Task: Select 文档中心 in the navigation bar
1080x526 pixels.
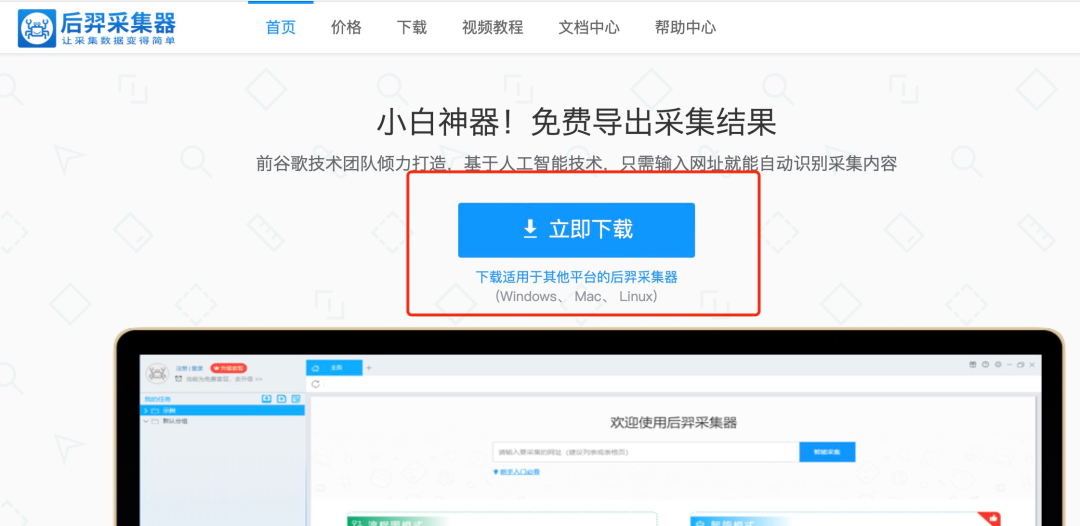Action: 589,28
